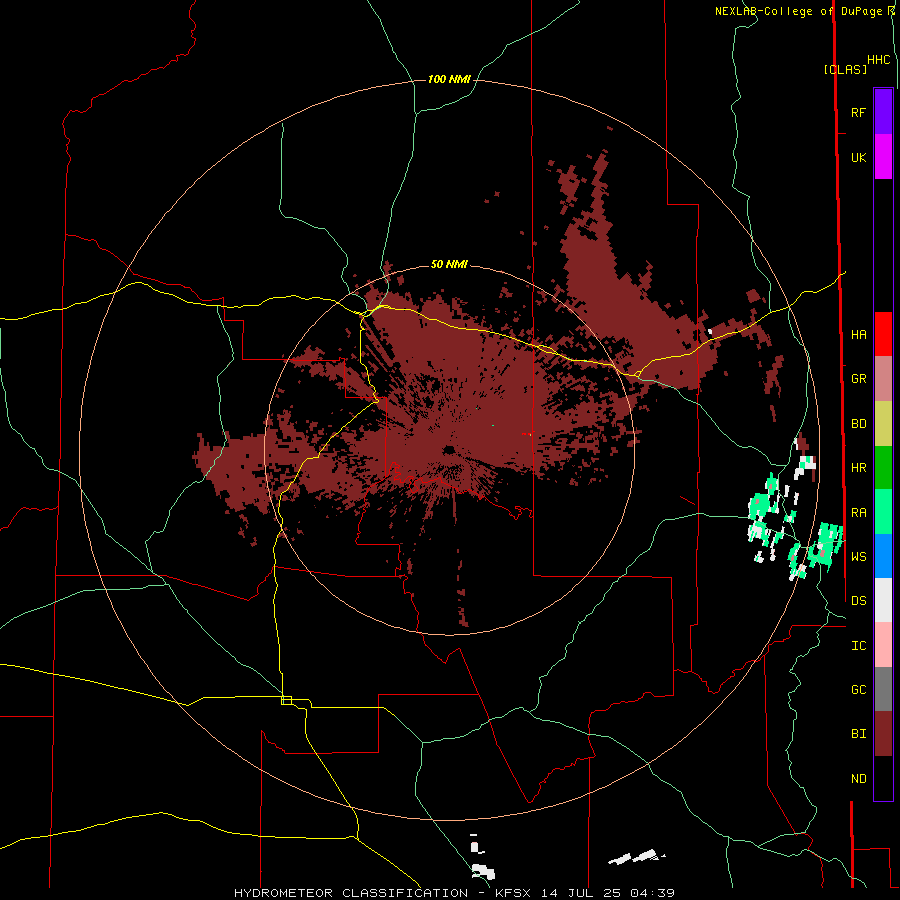The height and width of the screenshot is (900, 900).
Task: Click the IC legend label
Action: (858, 646)
